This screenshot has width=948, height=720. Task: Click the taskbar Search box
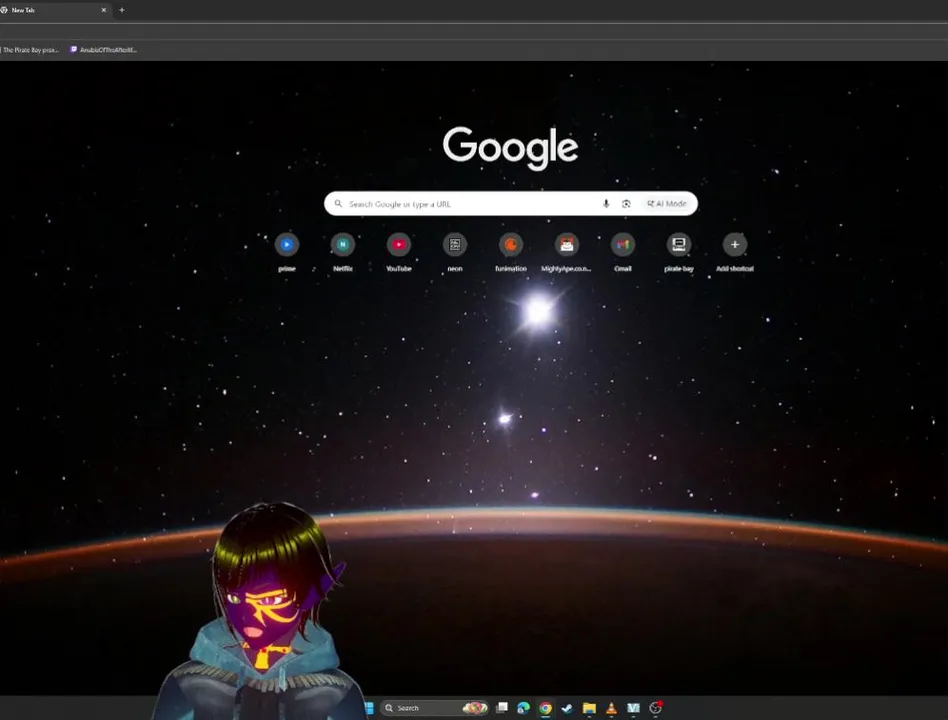[435, 708]
